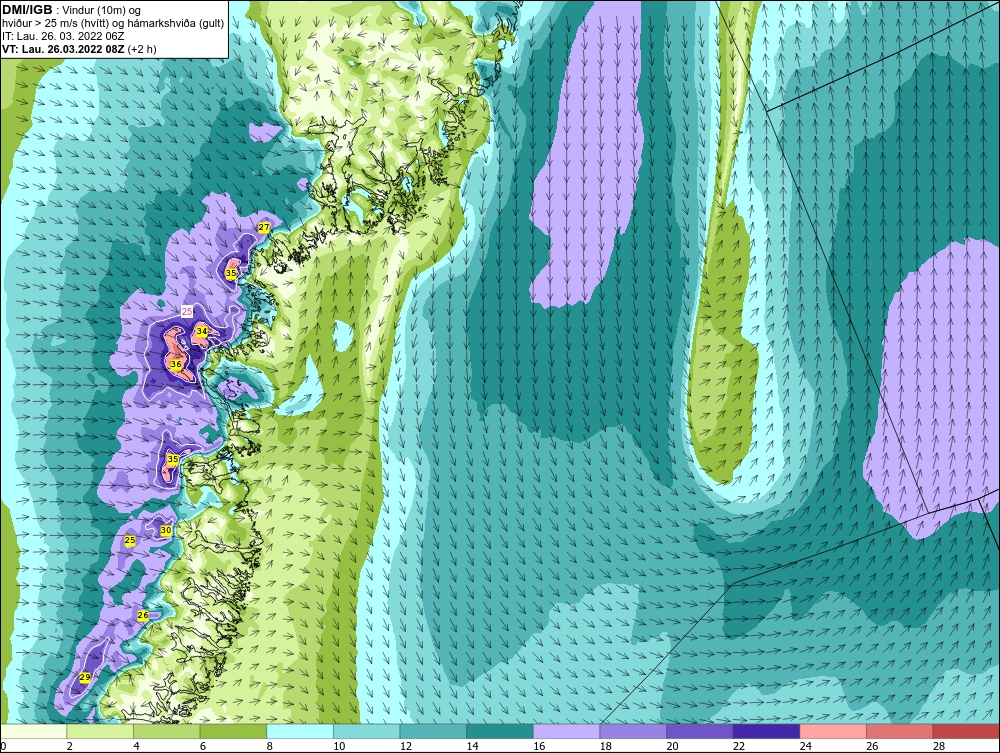Click the yellow 34 gust label
The height and width of the screenshot is (753, 1000).
(202, 331)
